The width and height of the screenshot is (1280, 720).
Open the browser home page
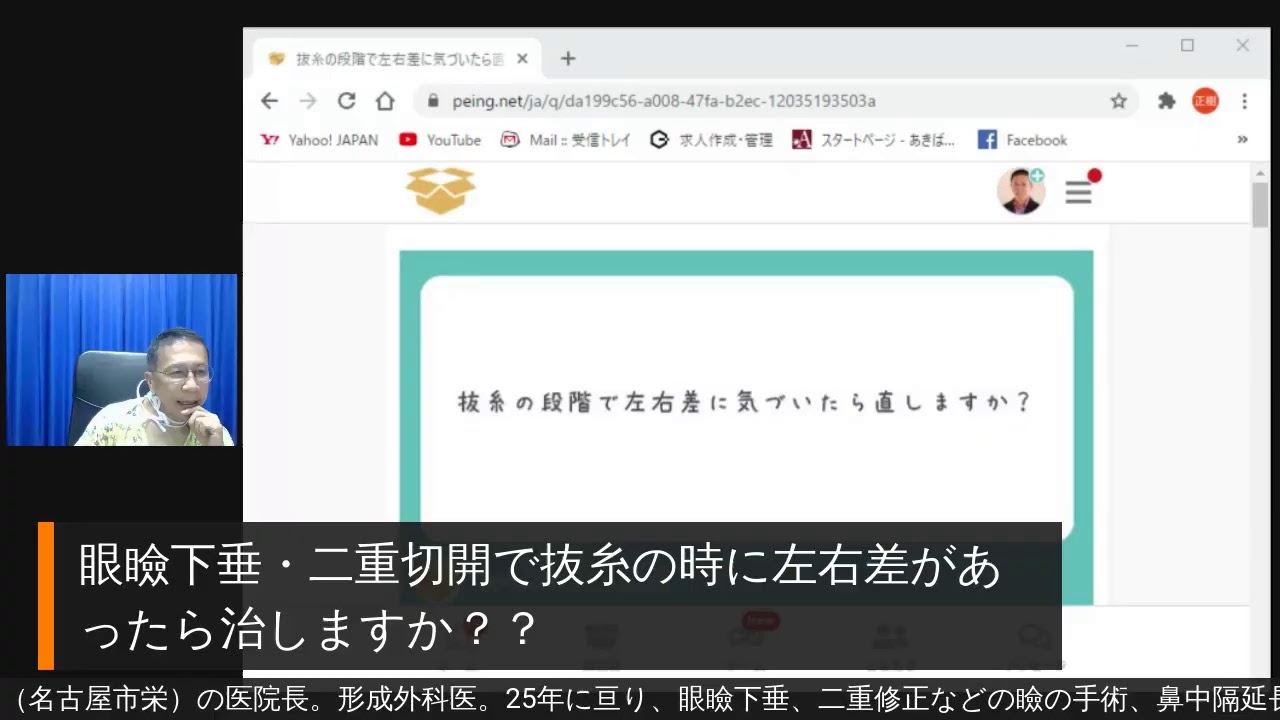point(385,101)
